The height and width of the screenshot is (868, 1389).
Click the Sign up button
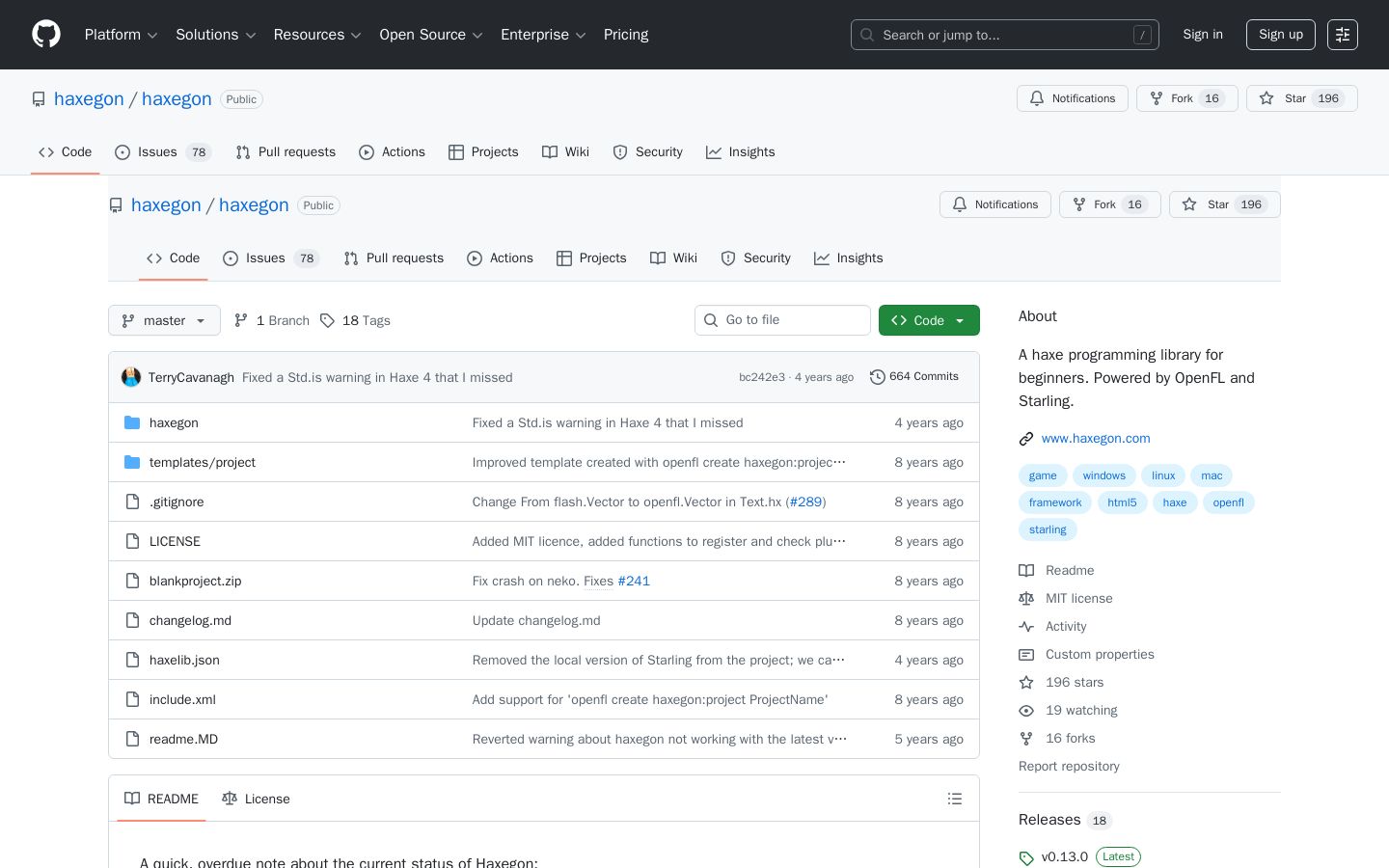point(1281,35)
